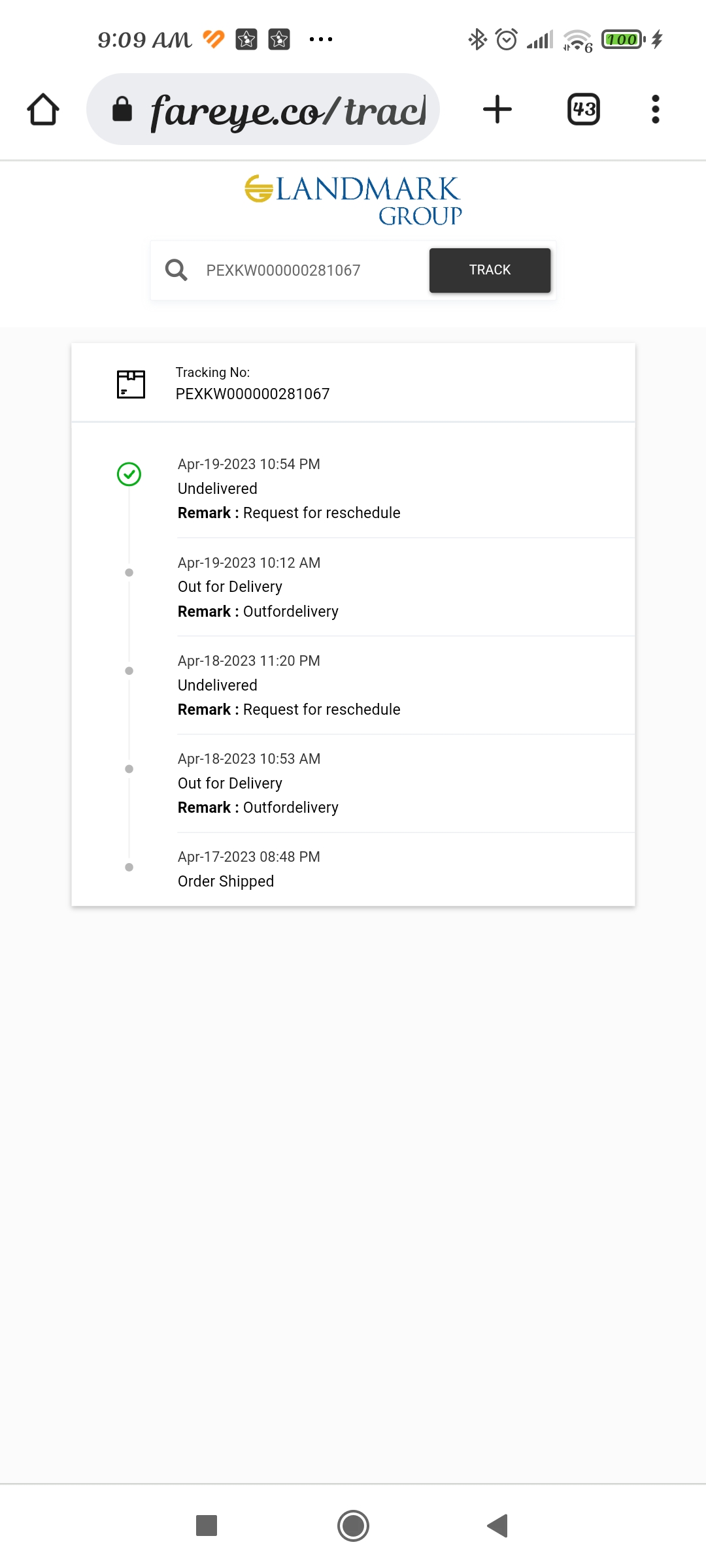The height and width of the screenshot is (1568, 706).
Task: Open the browser three-dot menu
Action: (x=655, y=109)
